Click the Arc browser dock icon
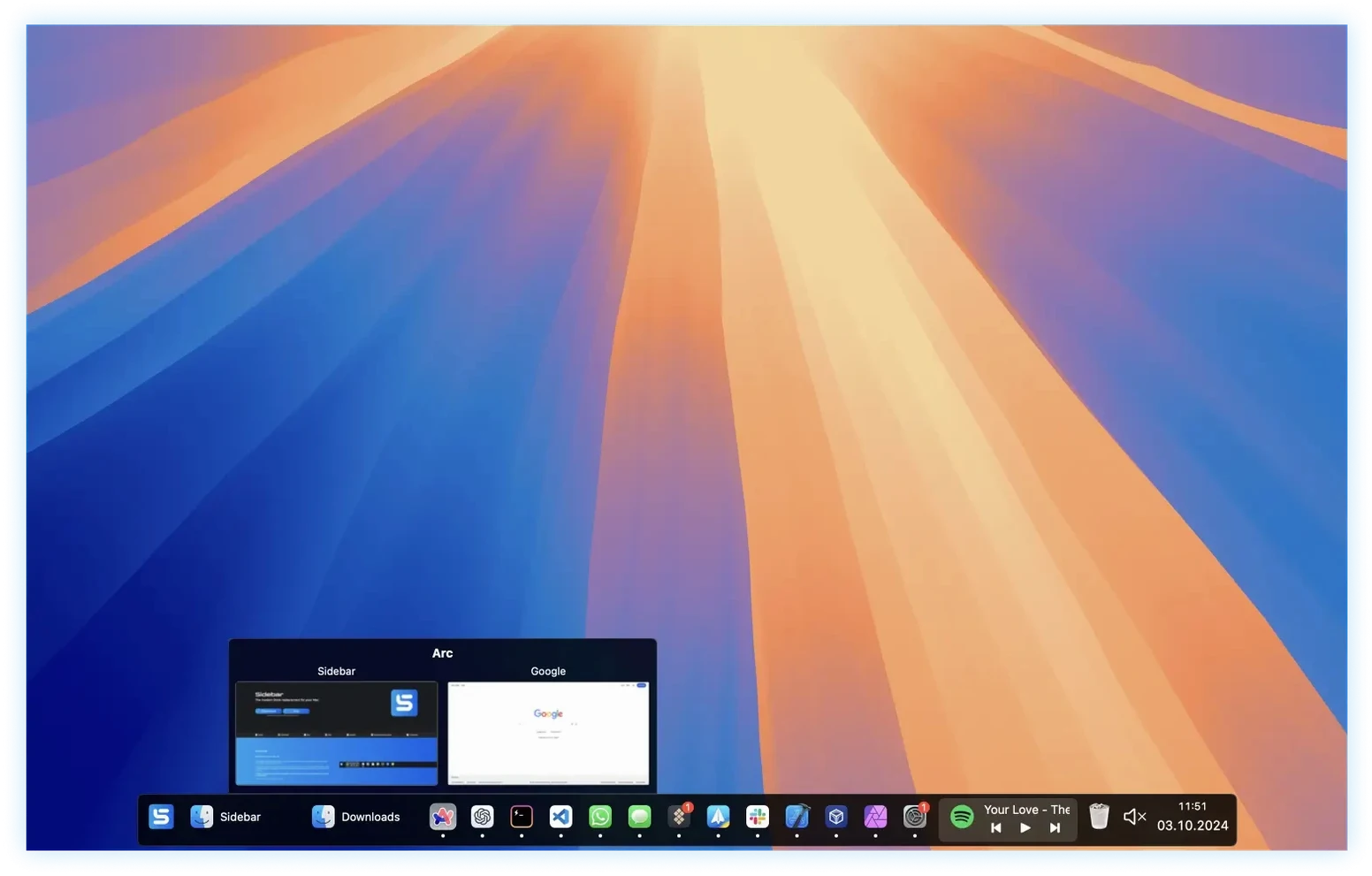Screen dimensions: 1372x876 [443, 817]
